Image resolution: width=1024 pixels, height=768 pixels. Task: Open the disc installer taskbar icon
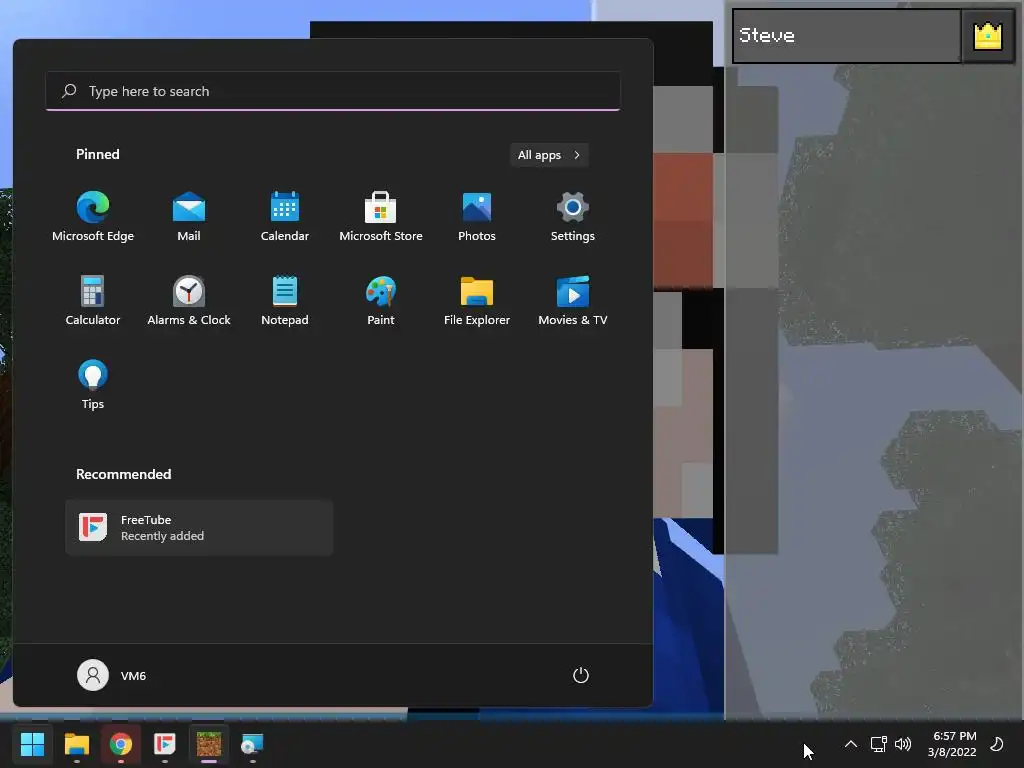click(253, 744)
